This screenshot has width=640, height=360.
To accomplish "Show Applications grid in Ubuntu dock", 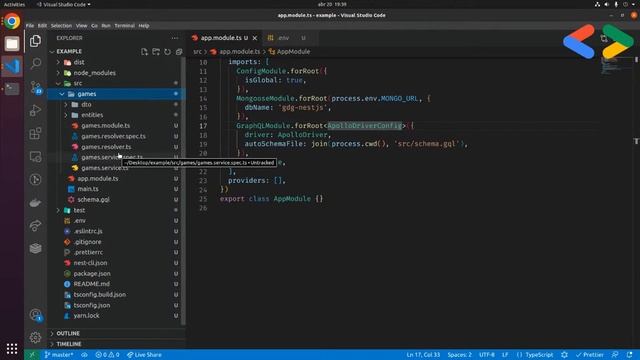I will click(x=12, y=349).
